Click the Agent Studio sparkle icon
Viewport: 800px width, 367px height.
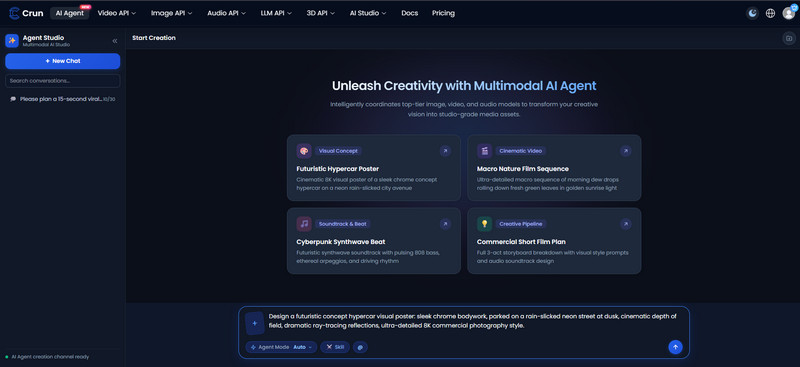click(x=12, y=41)
